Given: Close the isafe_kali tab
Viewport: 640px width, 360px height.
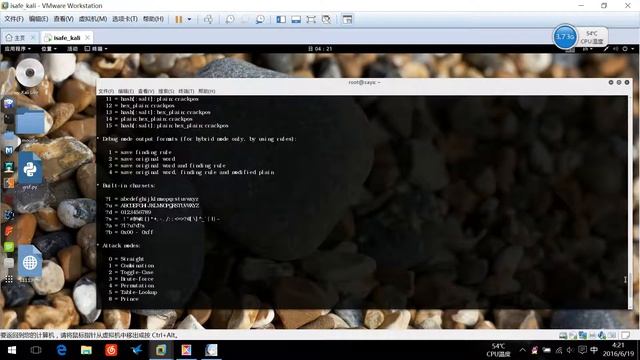Looking at the screenshot, I should 87,37.
